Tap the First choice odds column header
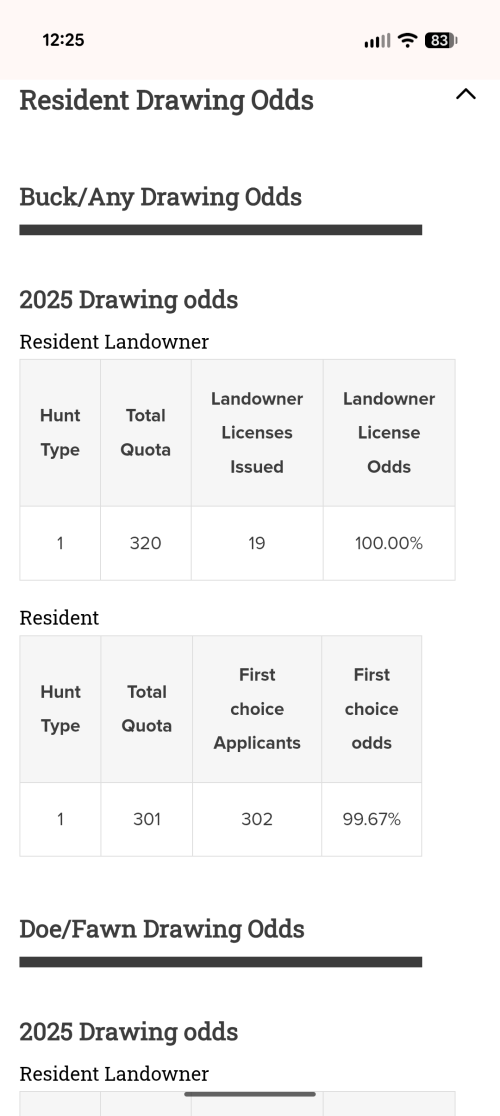500x1116 pixels. (371, 709)
